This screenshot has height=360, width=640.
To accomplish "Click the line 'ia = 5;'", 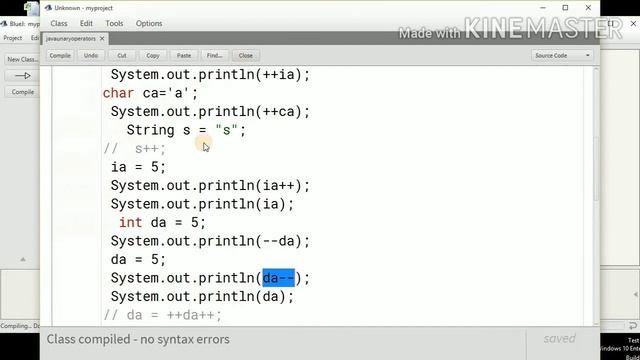I will tap(138, 167).
